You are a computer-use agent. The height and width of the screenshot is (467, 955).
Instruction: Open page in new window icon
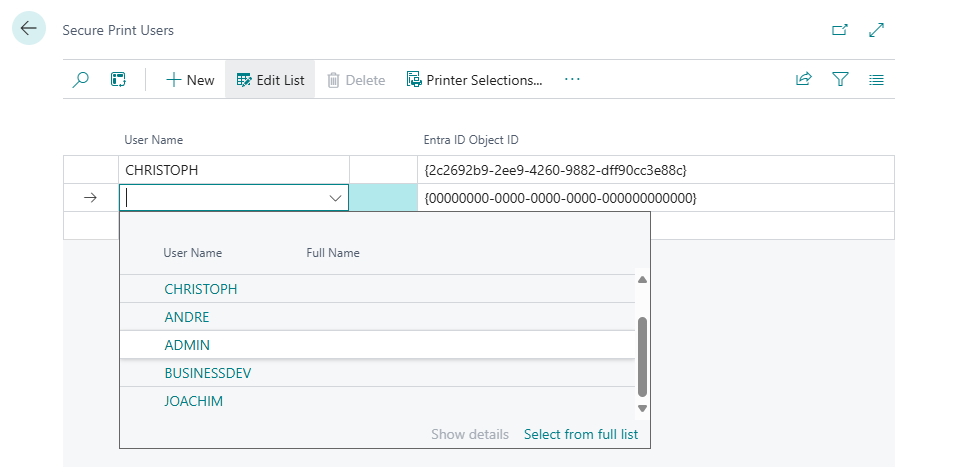tap(840, 30)
